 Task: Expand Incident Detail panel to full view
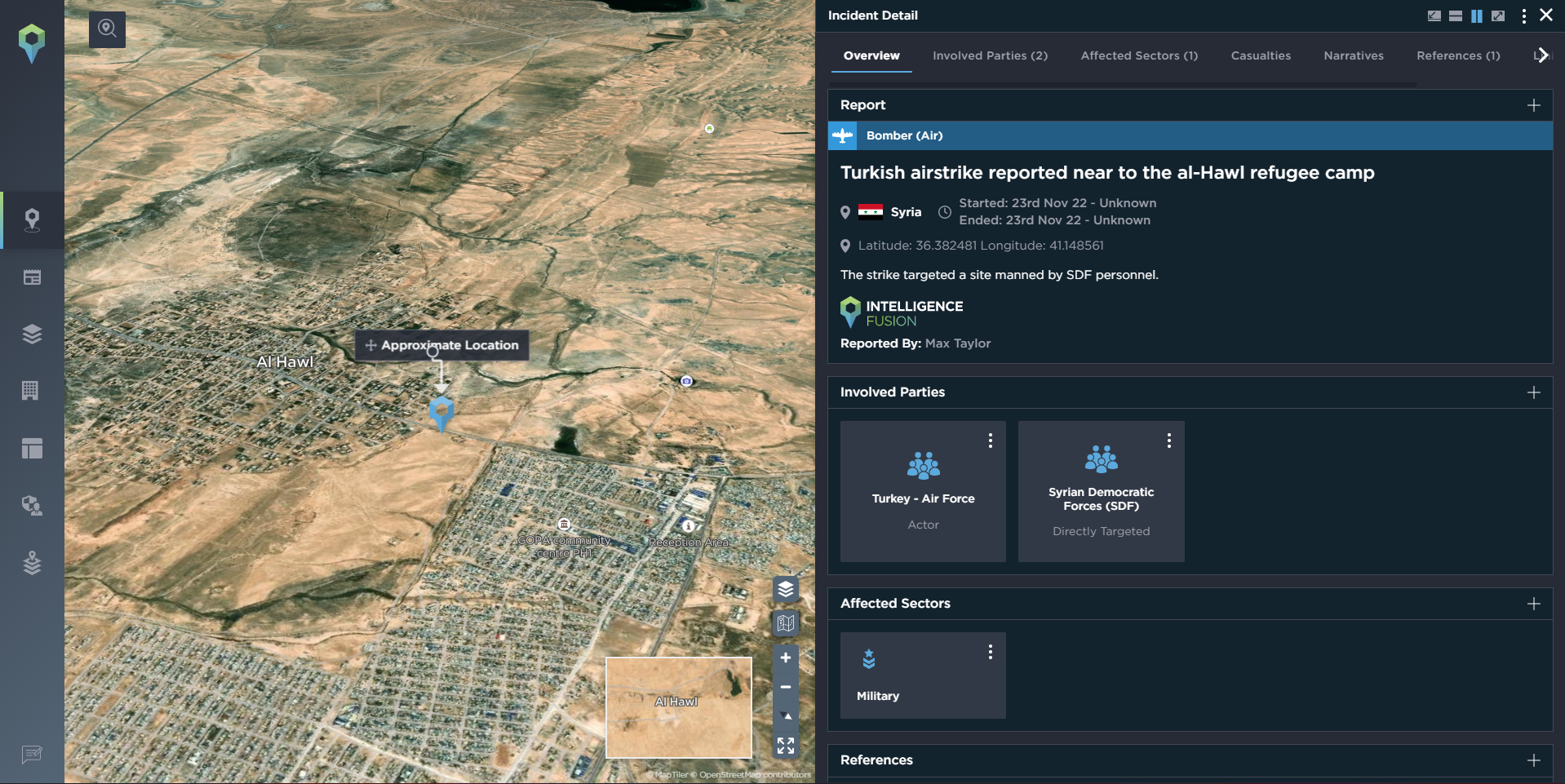coord(1498,16)
